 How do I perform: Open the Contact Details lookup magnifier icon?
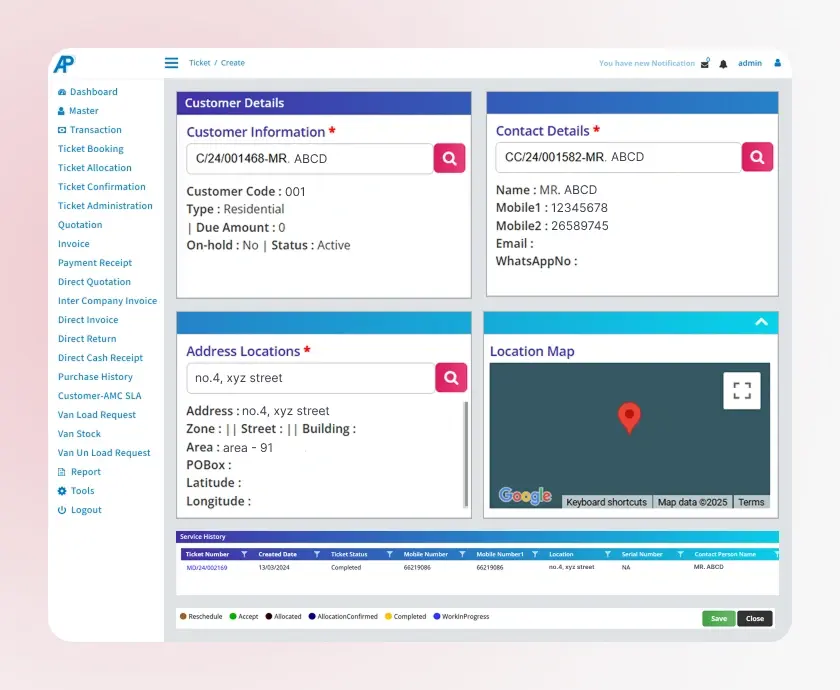pyautogui.click(x=757, y=158)
